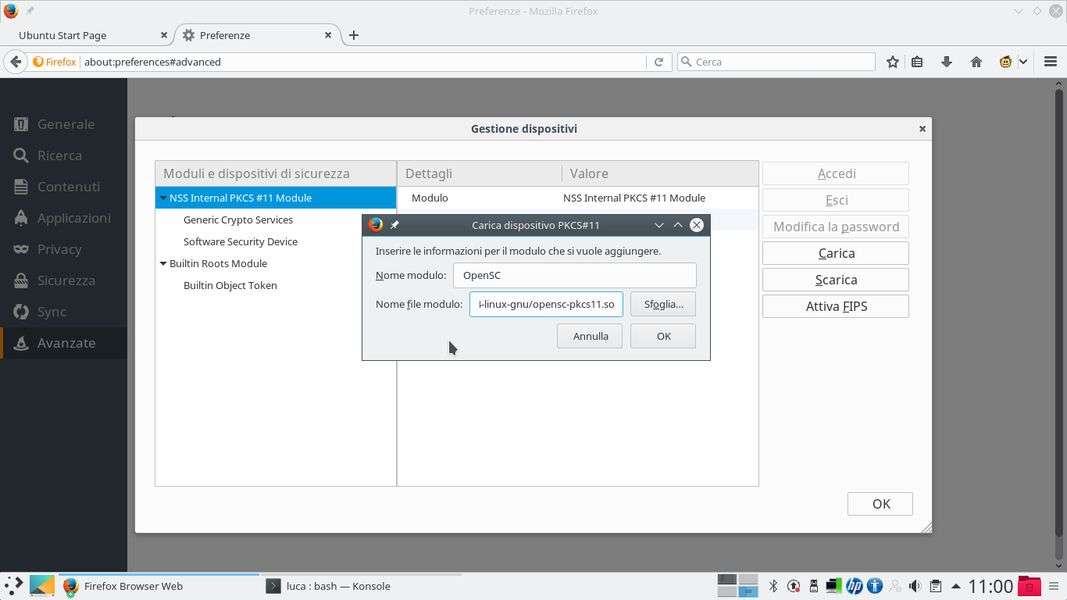Go to Firefox home page icon
The width and height of the screenshot is (1067, 600).
coord(976,62)
